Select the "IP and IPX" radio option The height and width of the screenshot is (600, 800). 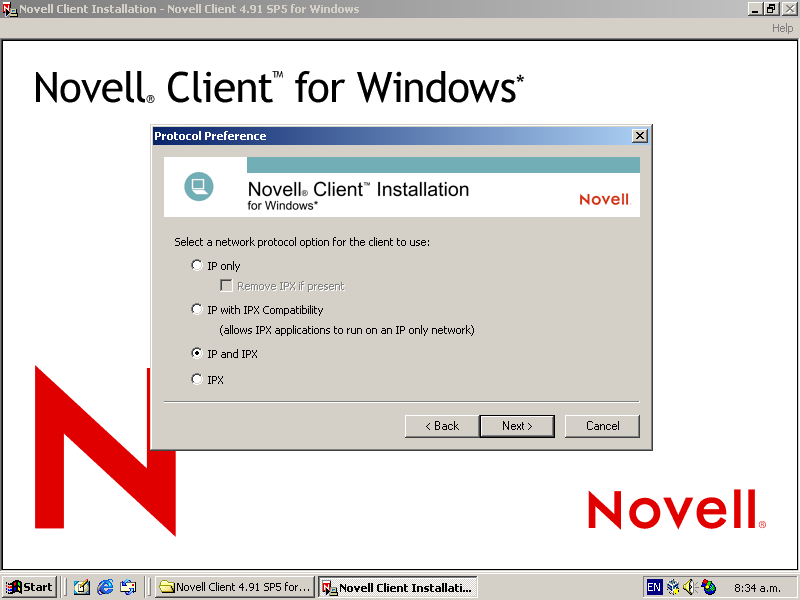196,353
